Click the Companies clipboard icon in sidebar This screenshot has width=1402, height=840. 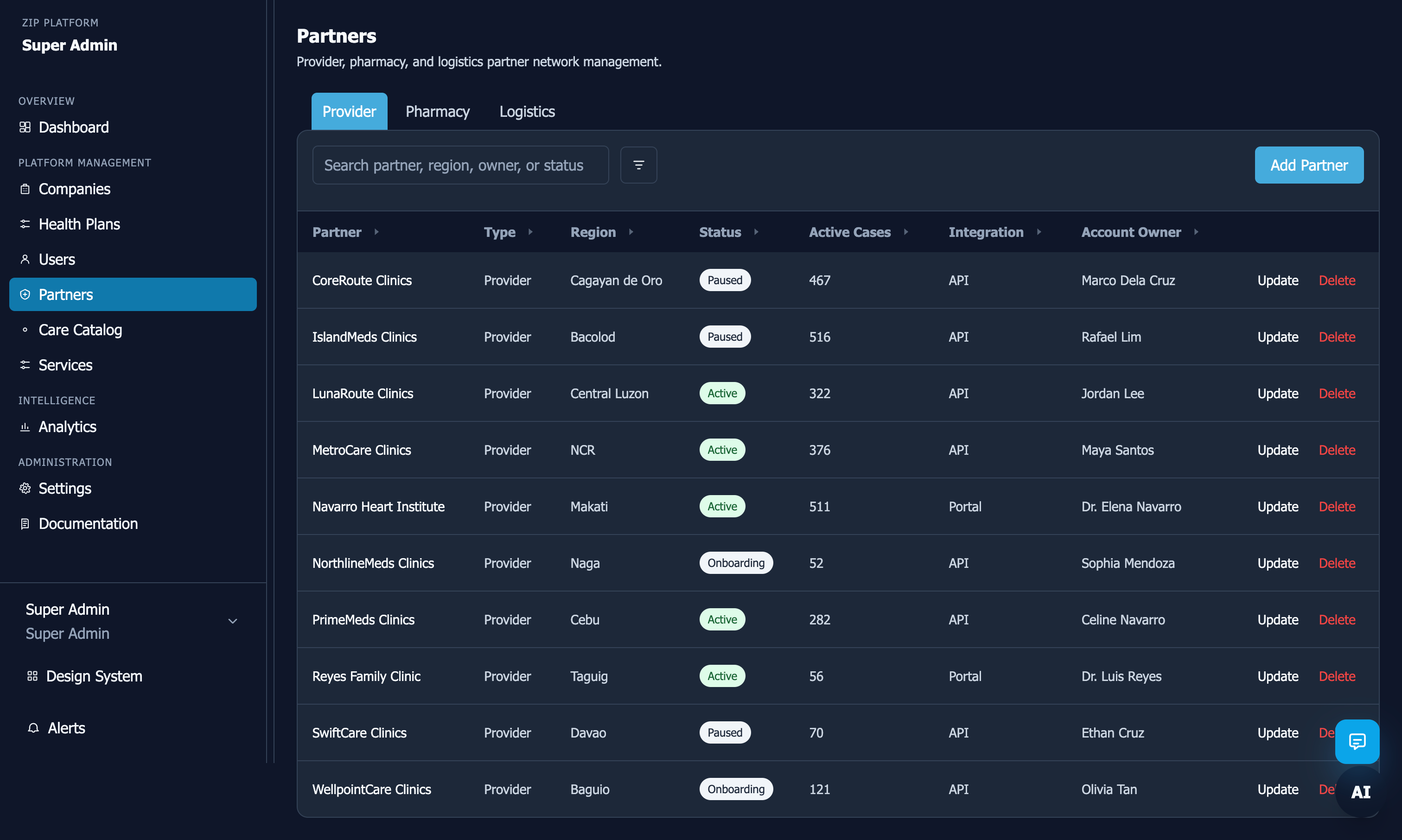25,189
